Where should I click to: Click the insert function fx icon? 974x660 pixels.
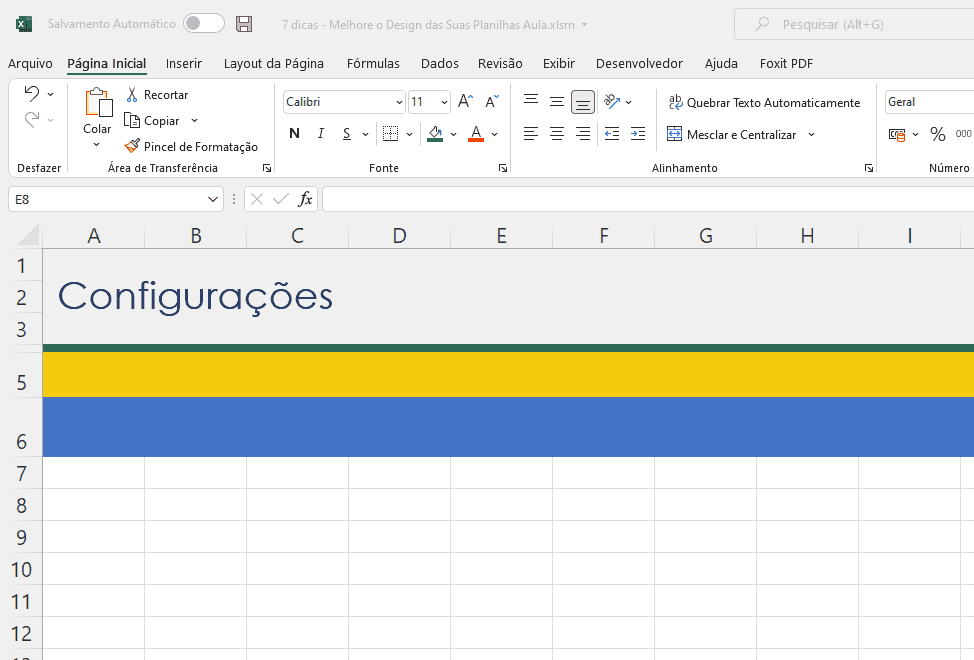(305, 199)
